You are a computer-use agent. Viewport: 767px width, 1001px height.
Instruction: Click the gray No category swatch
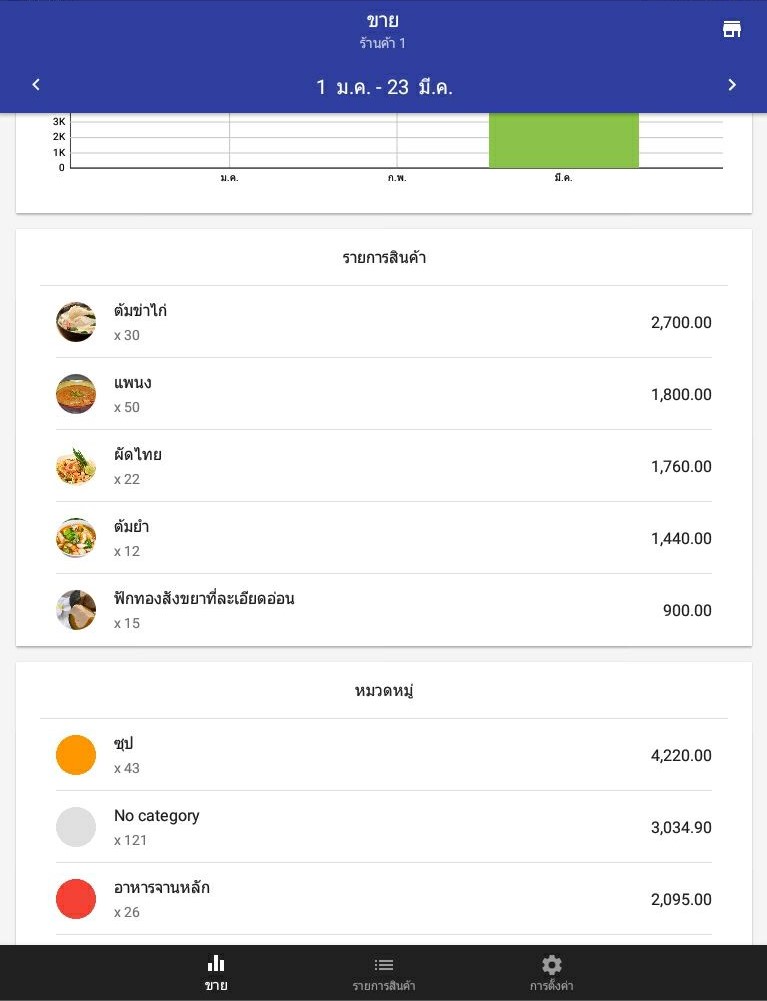pyautogui.click(x=76, y=827)
